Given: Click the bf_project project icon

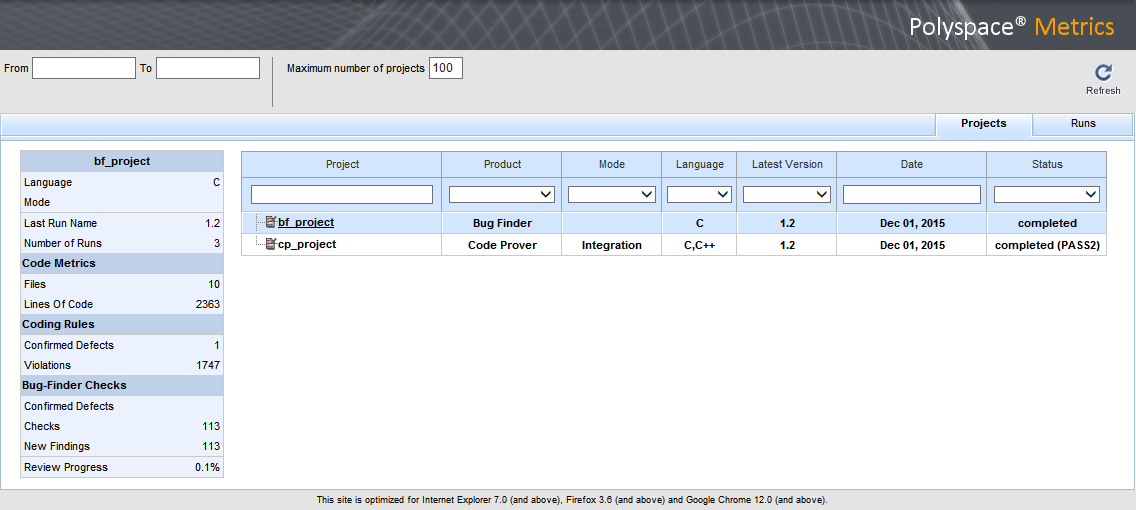Looking at the screenshot, I should pyautogui.click(x=271, y=222).
